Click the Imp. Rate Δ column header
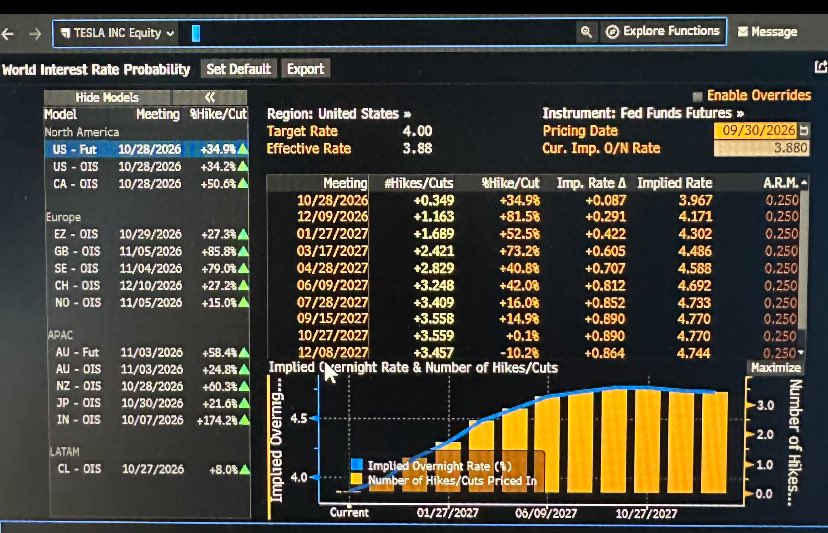The width and height of the screenshot is (828, 533). pos(591,183)
